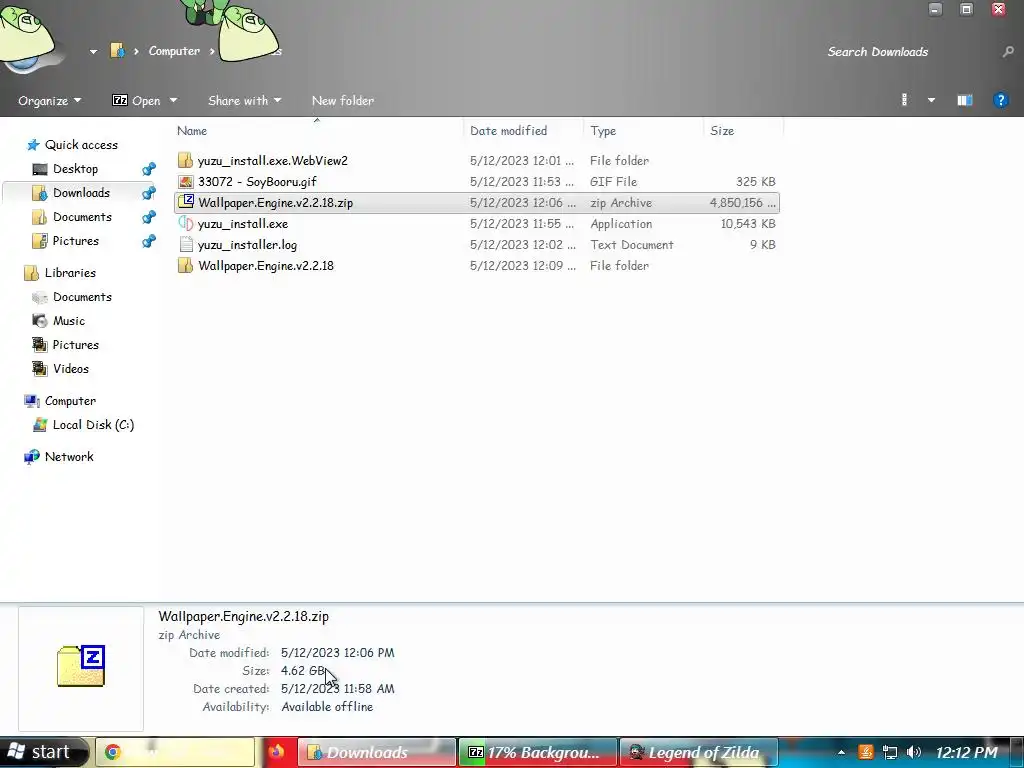Open the recent locations dropdown arrow
Screen dimensions: 1024x768
93,51
